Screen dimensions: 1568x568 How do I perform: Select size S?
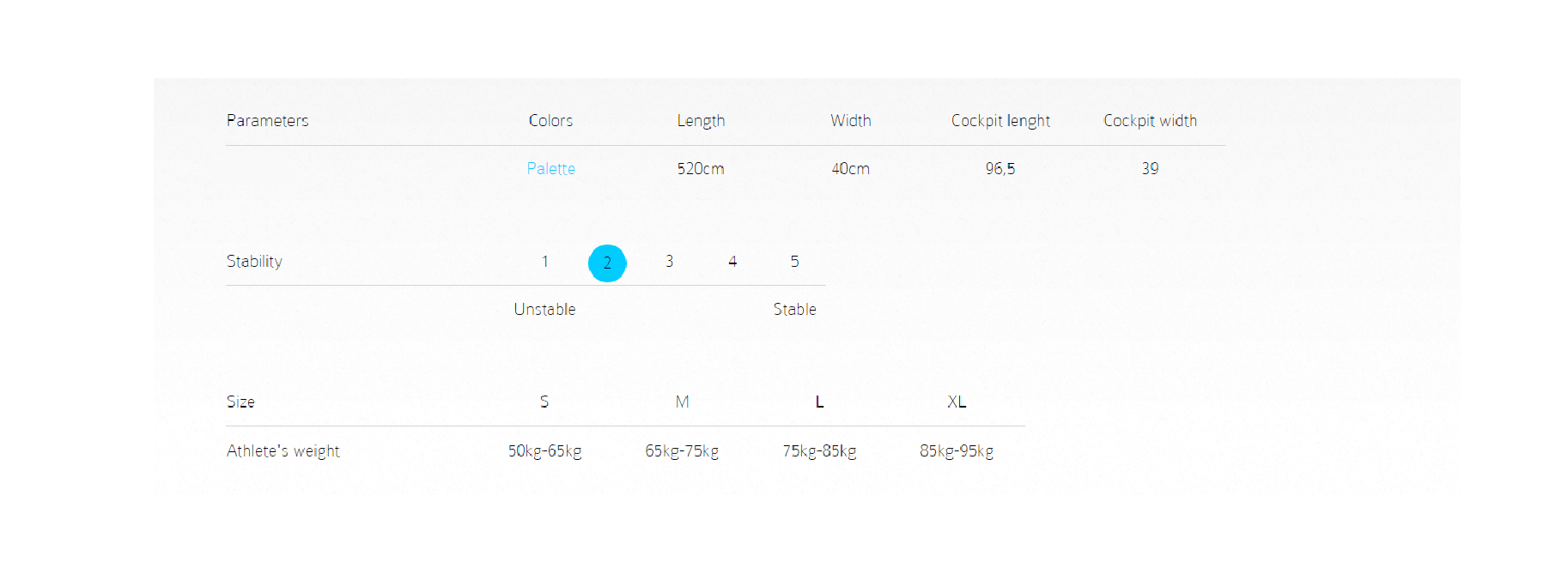pos(544,402)
